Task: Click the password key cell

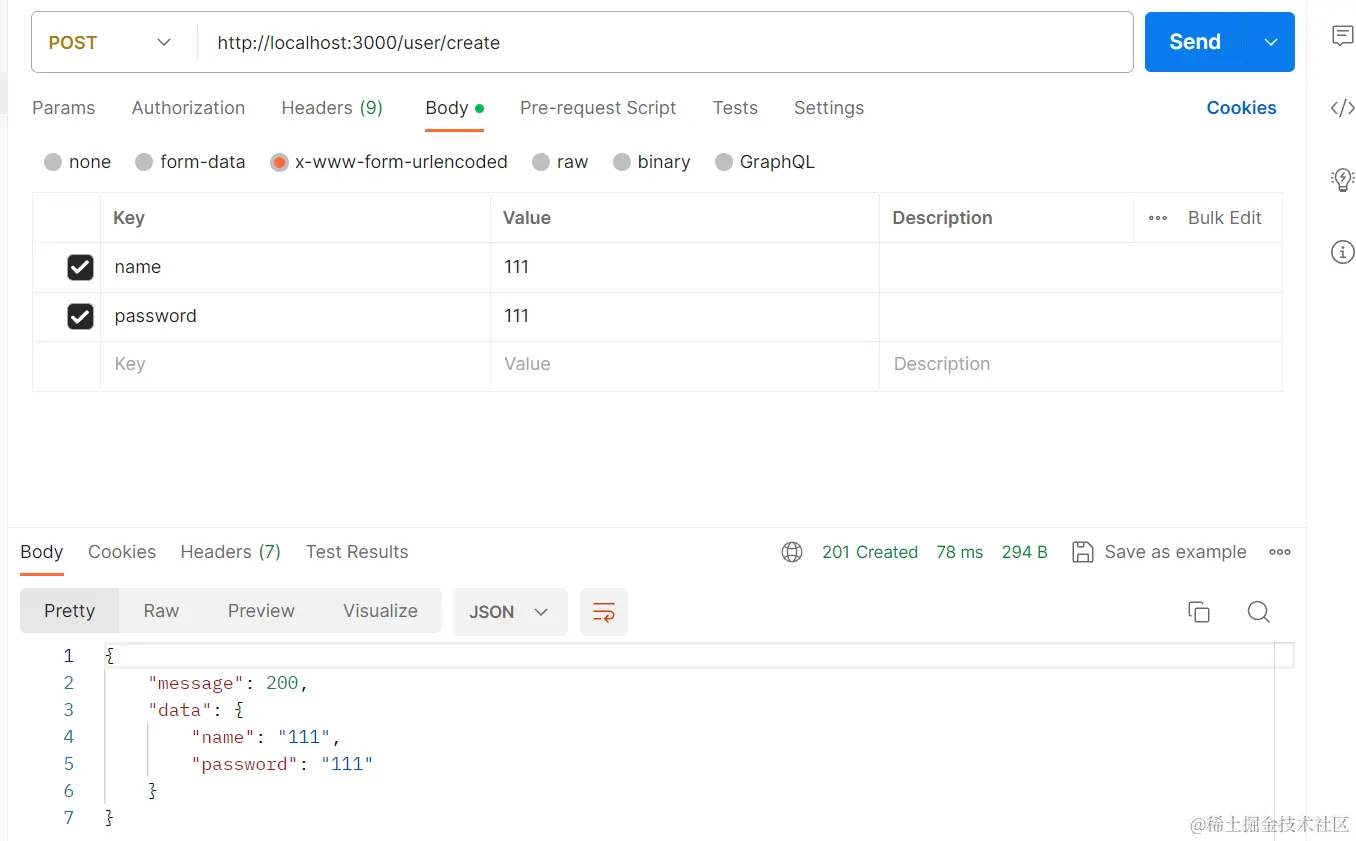Action: pos(295,316)
